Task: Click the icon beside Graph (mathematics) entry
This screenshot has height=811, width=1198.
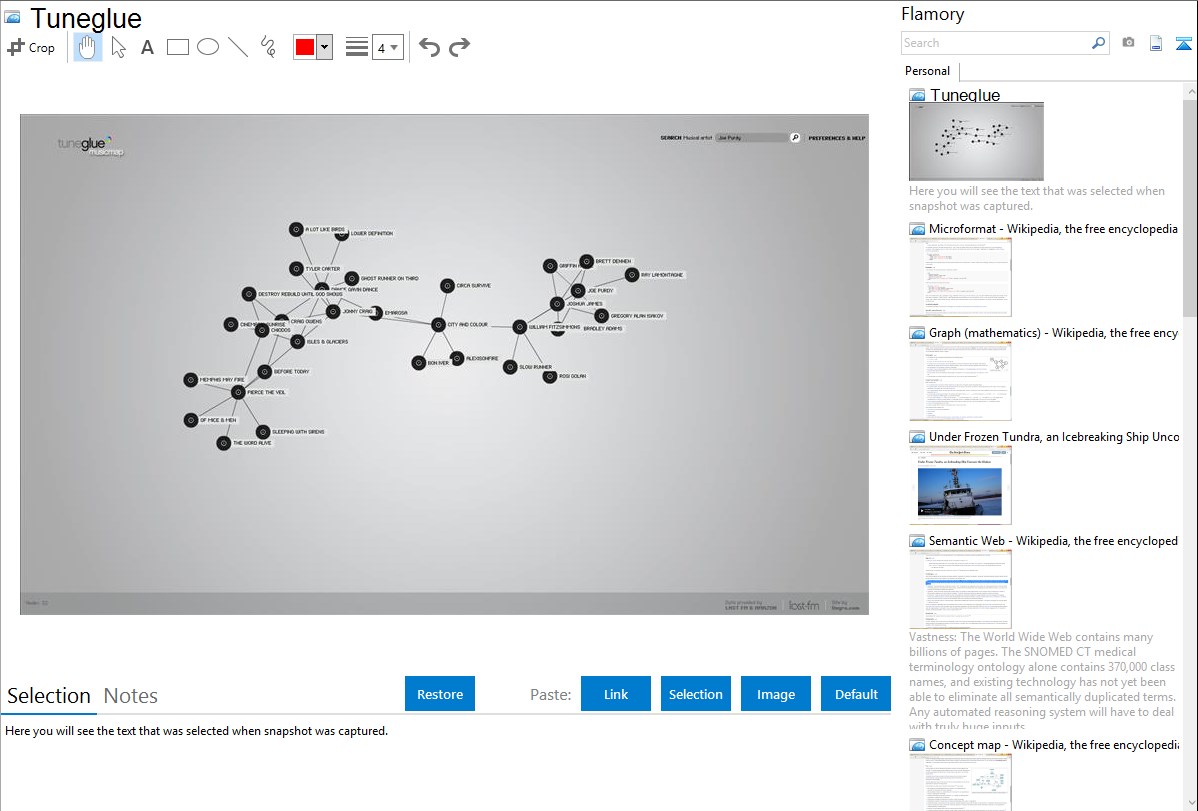Action: [x=917, y=333]
